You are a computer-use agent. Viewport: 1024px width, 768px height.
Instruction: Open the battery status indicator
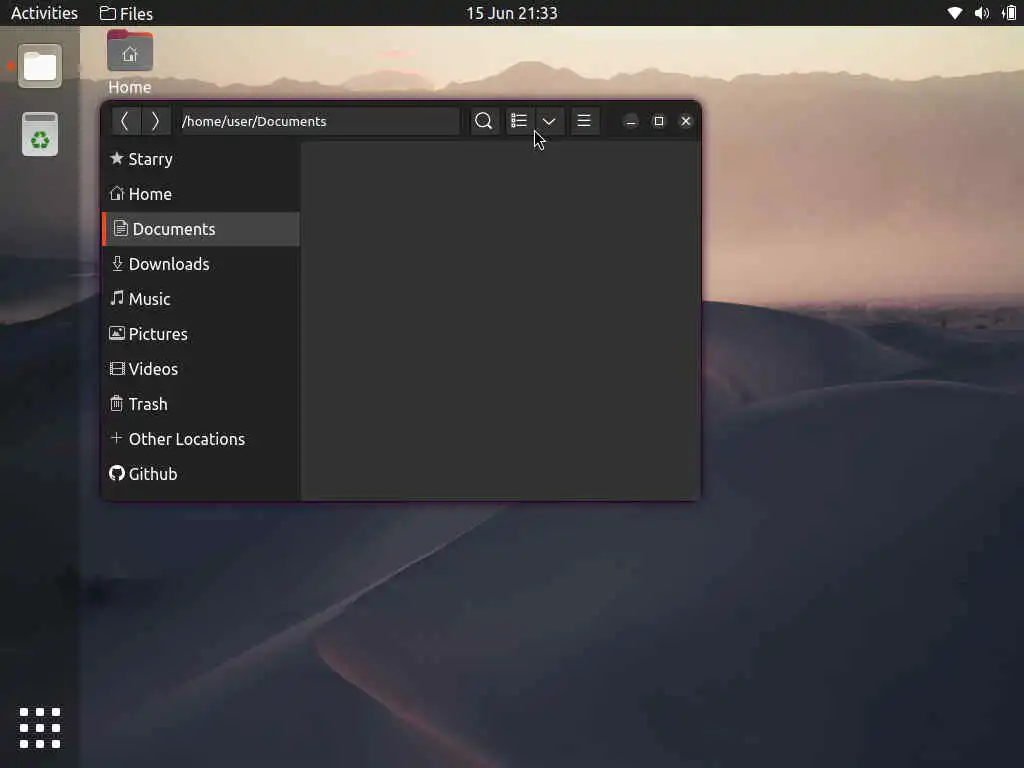click(1010, 13)
